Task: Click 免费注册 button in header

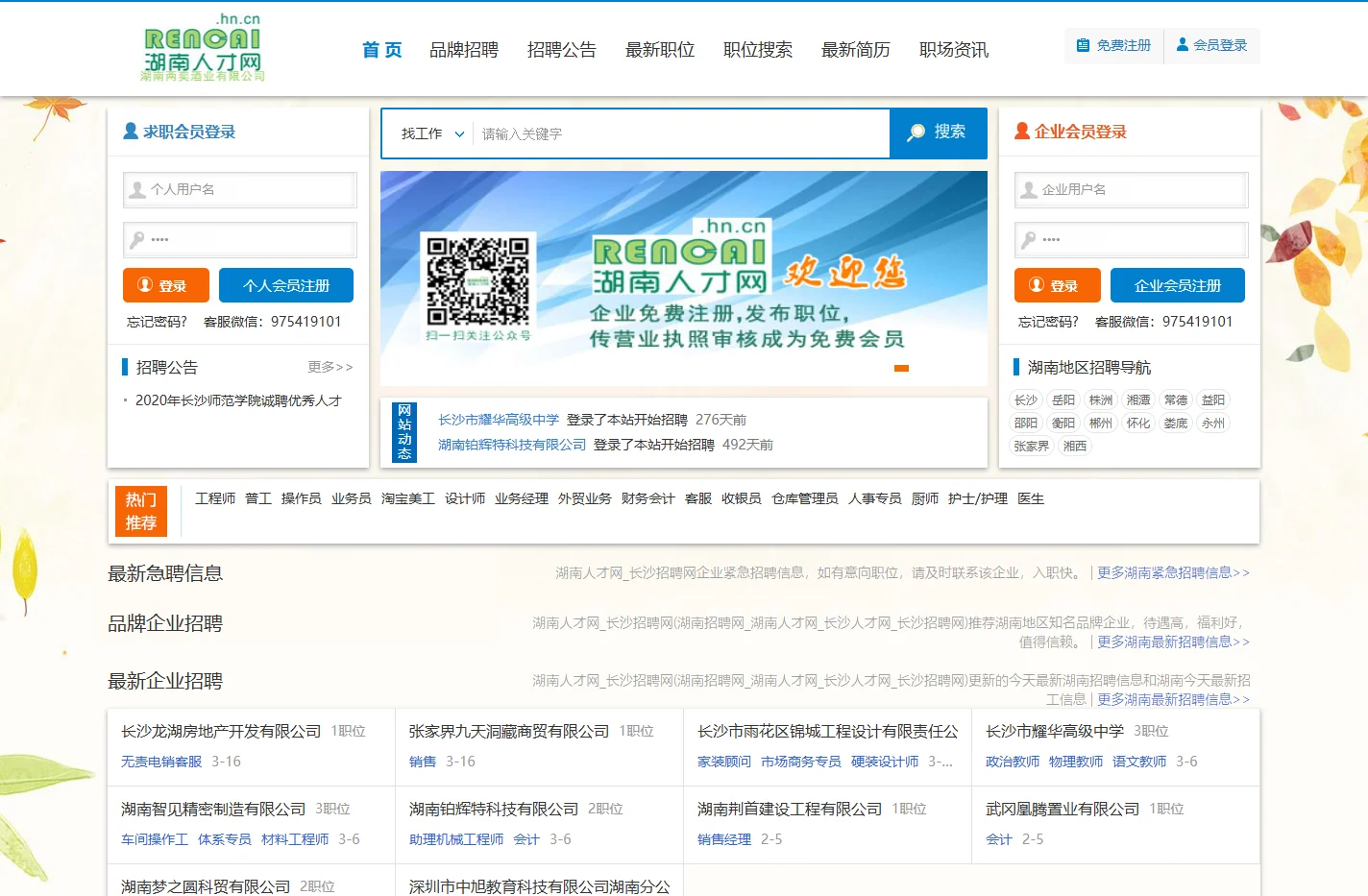Action: click(x=1114, y=45)
